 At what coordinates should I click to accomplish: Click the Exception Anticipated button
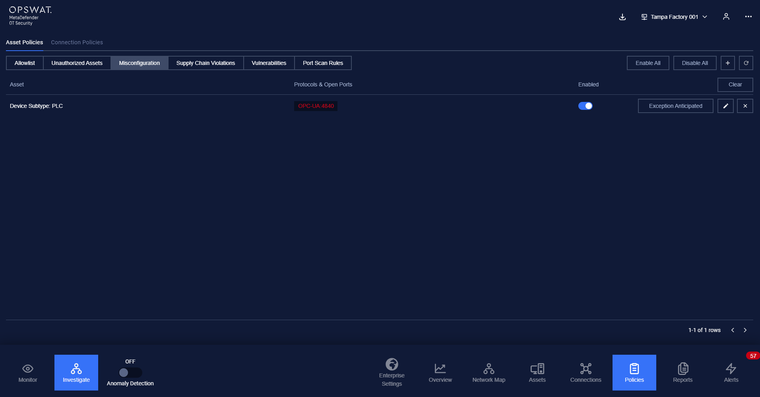(x=675, y=106)
